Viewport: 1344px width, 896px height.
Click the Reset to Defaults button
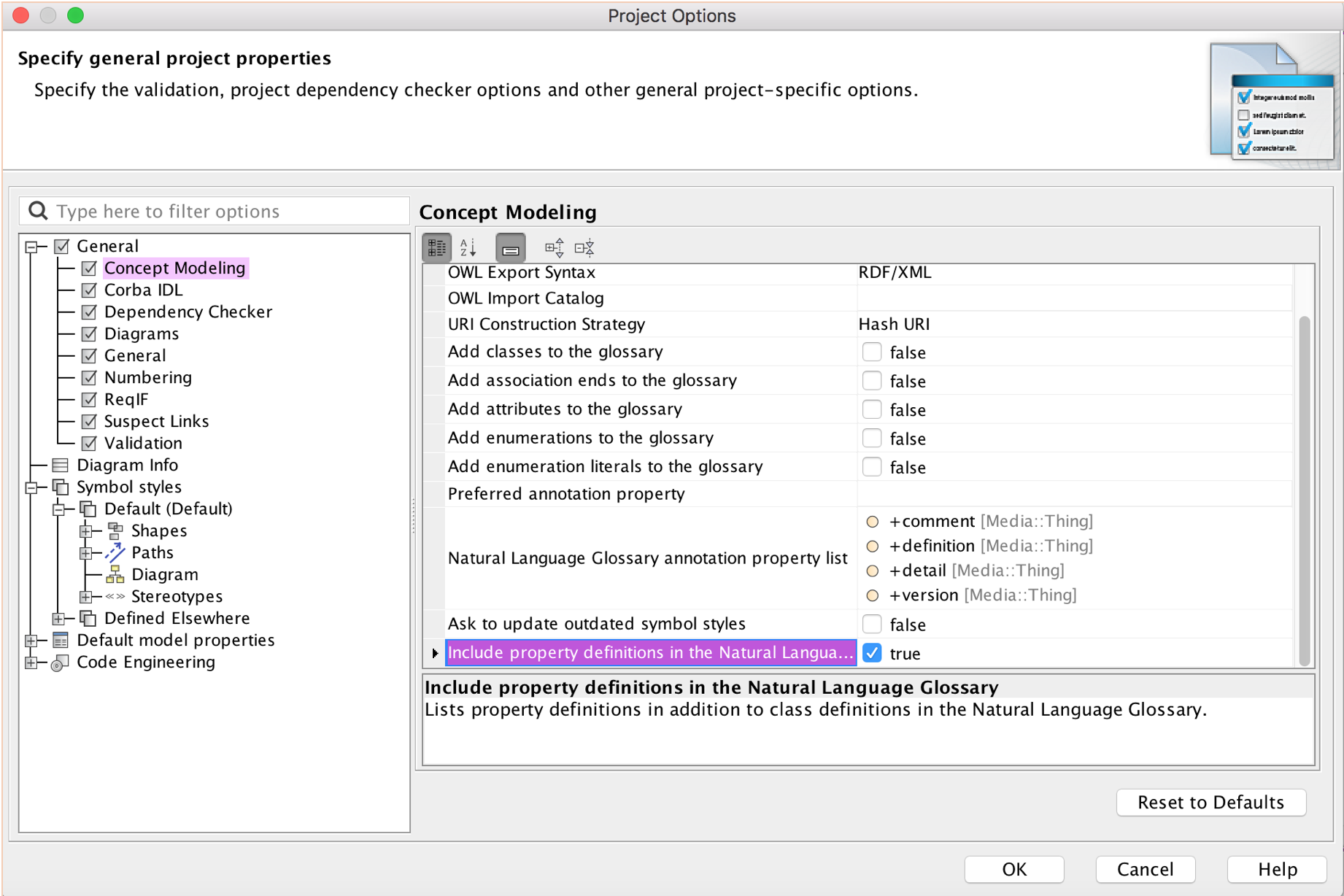1210,802
